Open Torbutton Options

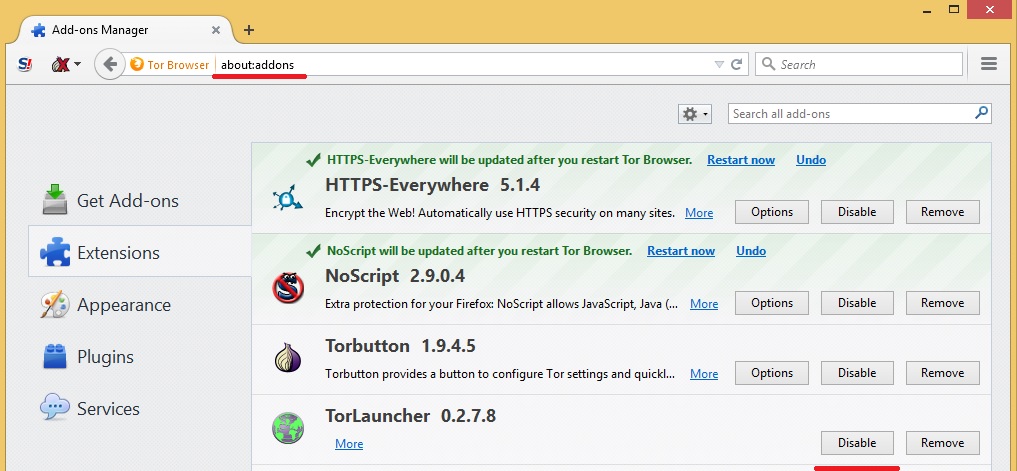(772, 373)
